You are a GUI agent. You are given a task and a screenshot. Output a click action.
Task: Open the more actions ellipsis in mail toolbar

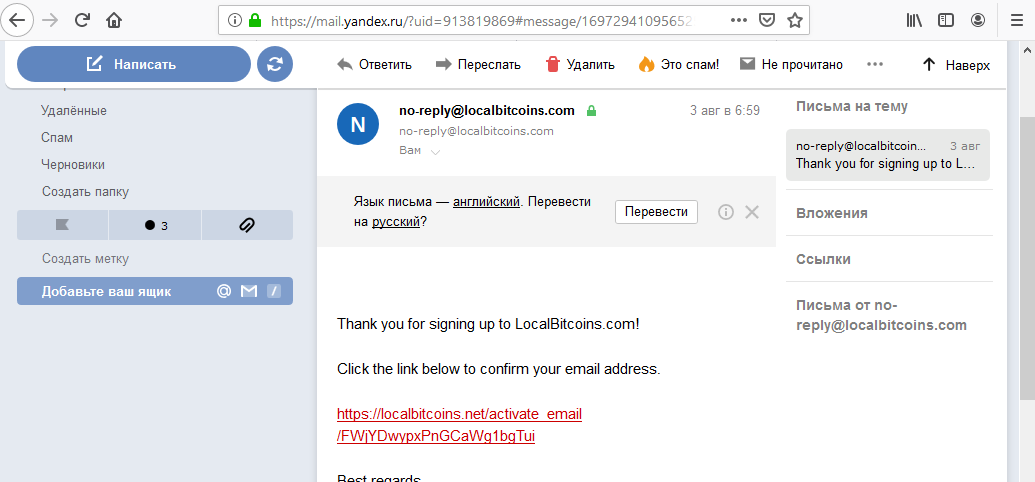pyautogui.click(x=875, y=65)
